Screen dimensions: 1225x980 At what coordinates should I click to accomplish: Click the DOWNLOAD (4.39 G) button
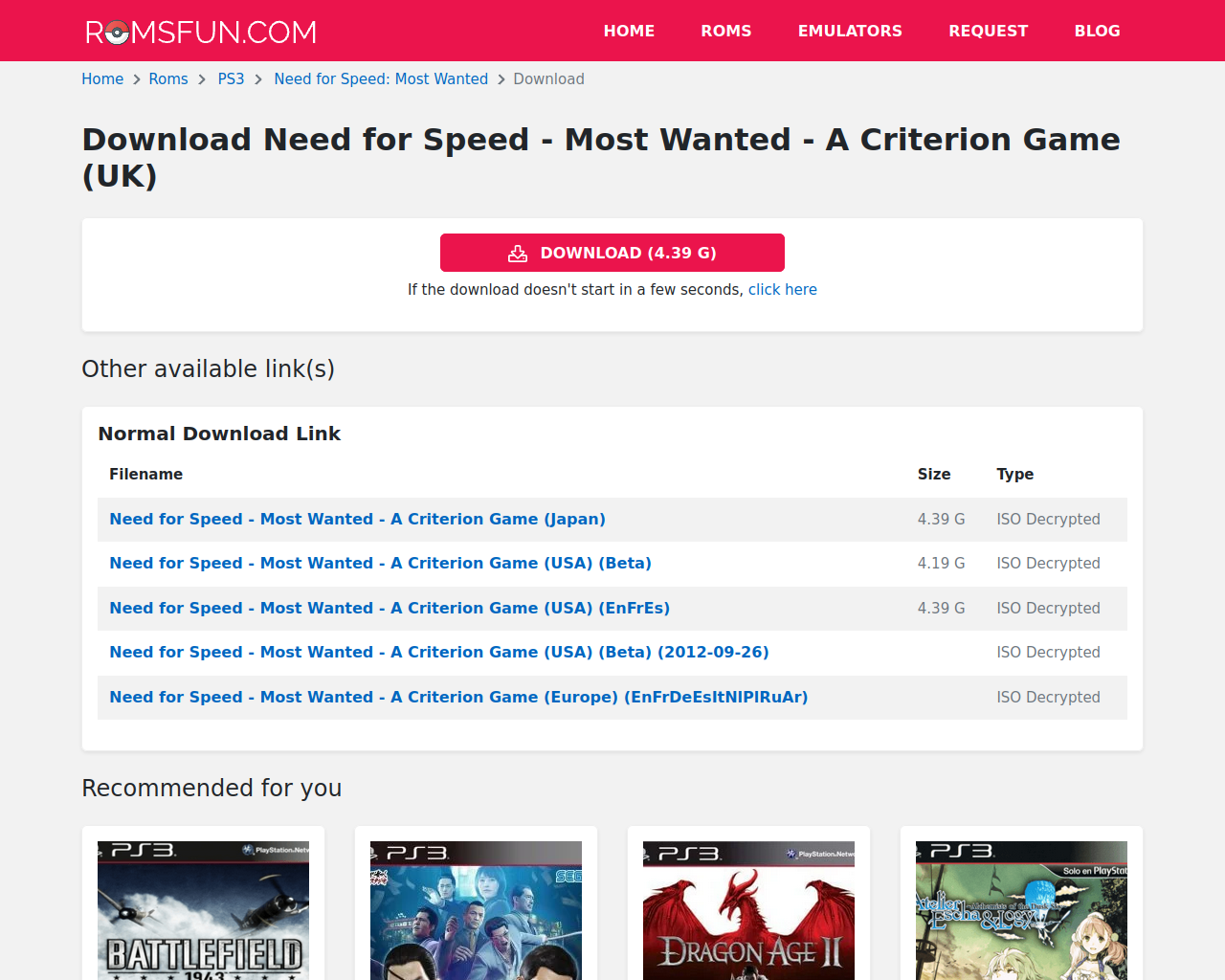[x=612, y=253]
